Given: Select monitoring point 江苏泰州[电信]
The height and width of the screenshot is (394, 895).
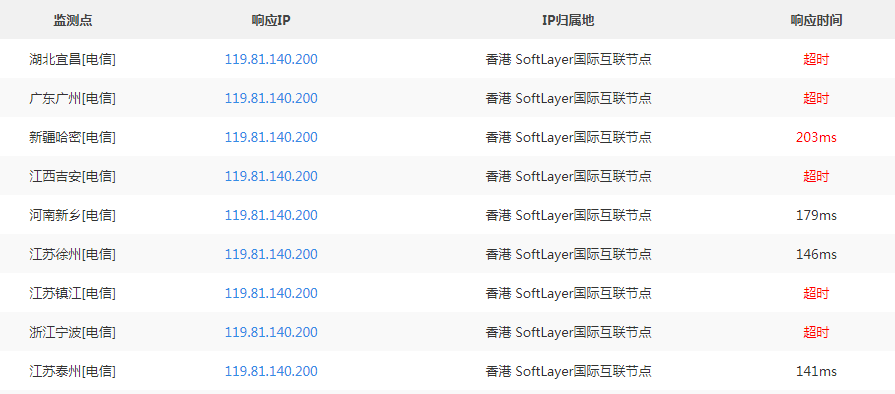Looking at the screenshot, I should [72, 371].
